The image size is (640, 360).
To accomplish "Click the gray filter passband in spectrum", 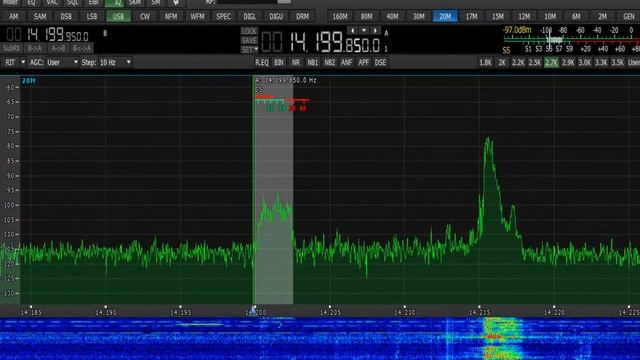I will (x=273, y=190).
